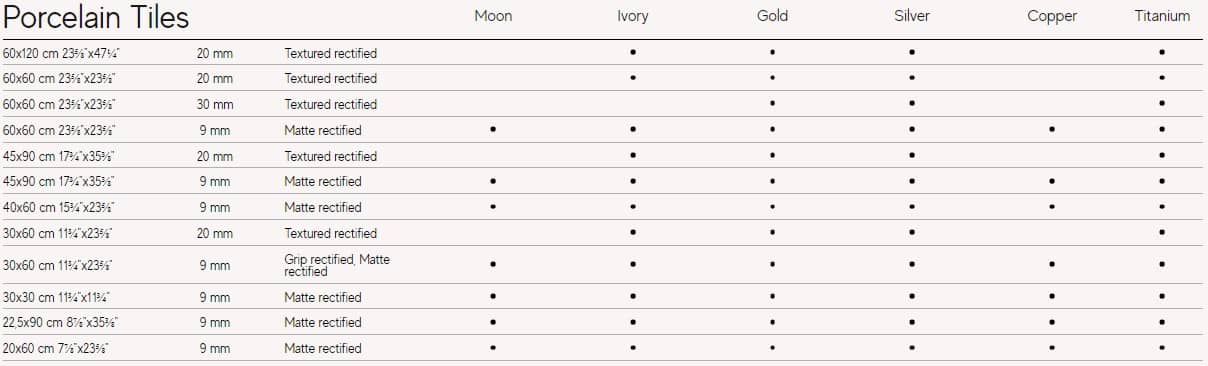Screen dimensions: 1208x366
Task: Select the 20x60 cm size label
Action: pos(56,348)
